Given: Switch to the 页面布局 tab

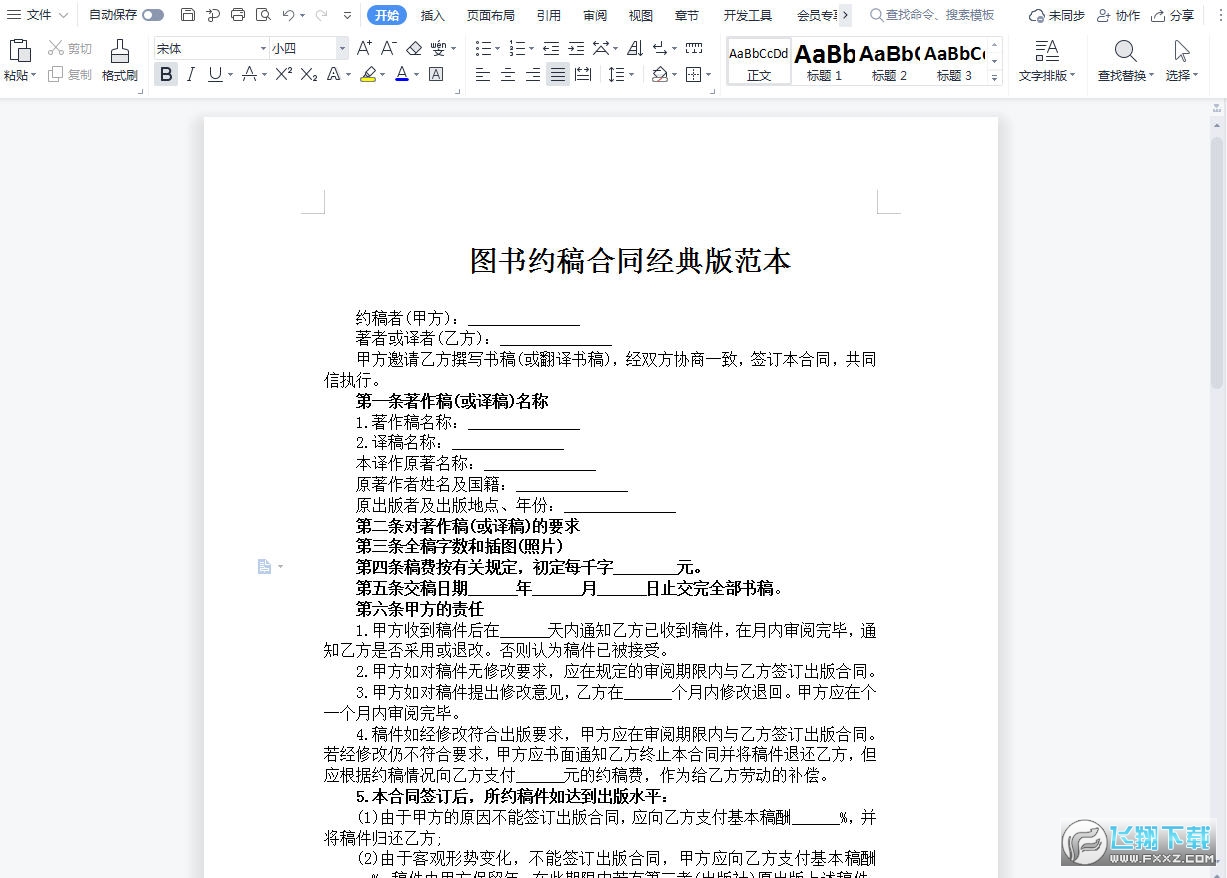Looking at the screenshot, I should (x=490, y=15).
